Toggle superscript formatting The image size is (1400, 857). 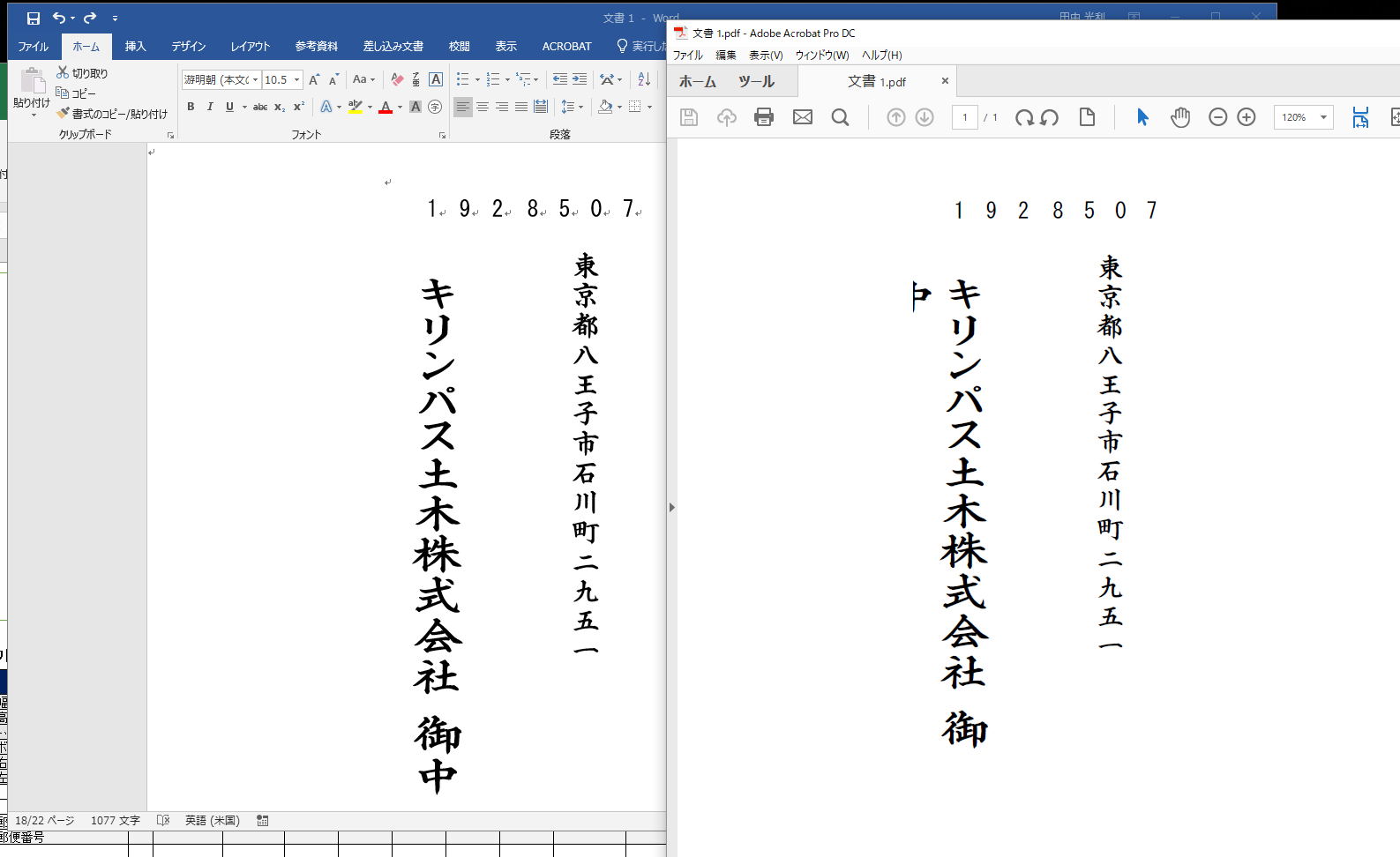299,107
